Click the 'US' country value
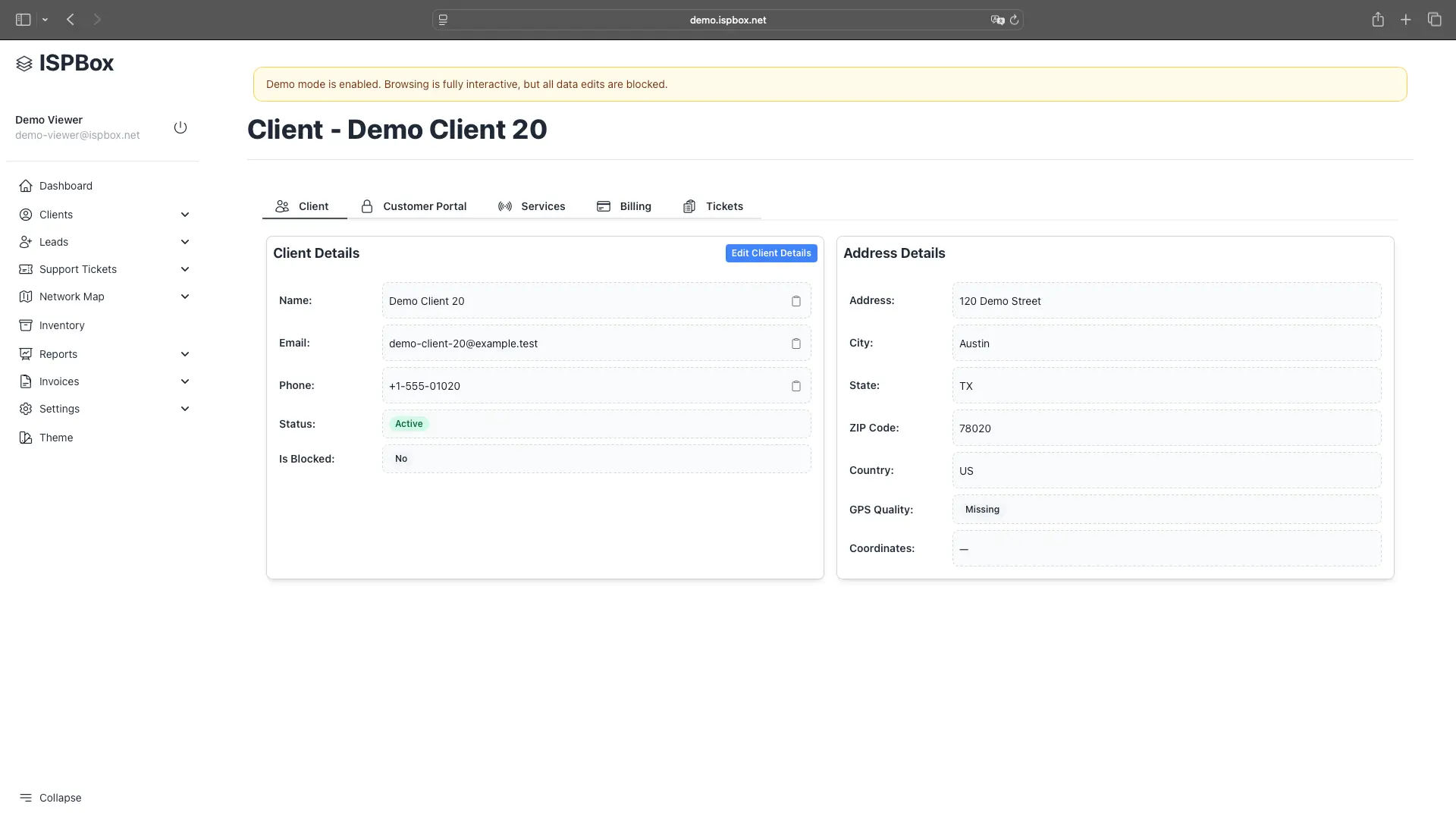The height and width of the screenshot is (819, 1456). 966,471
